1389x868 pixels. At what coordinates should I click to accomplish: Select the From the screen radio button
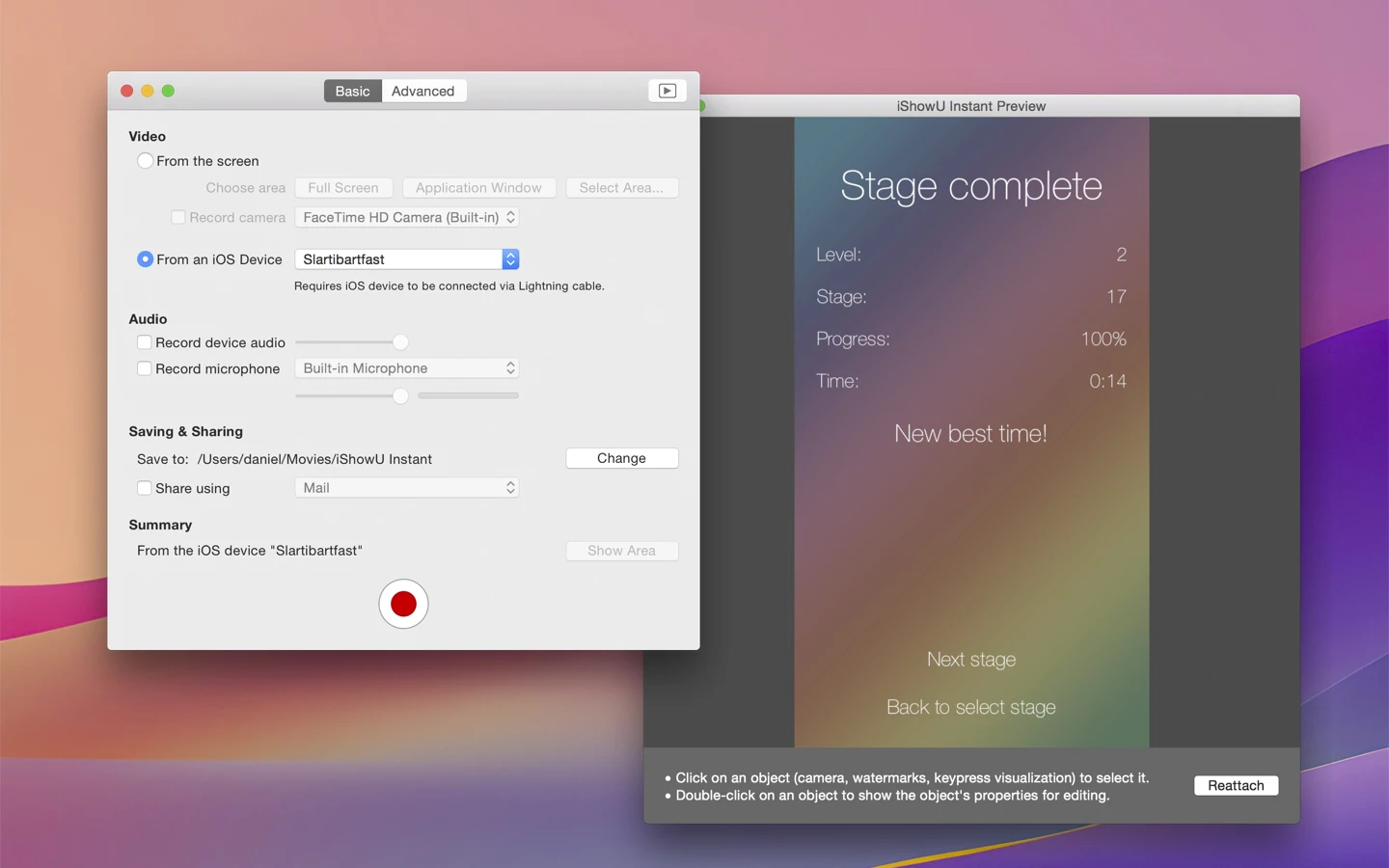[145, 161]
